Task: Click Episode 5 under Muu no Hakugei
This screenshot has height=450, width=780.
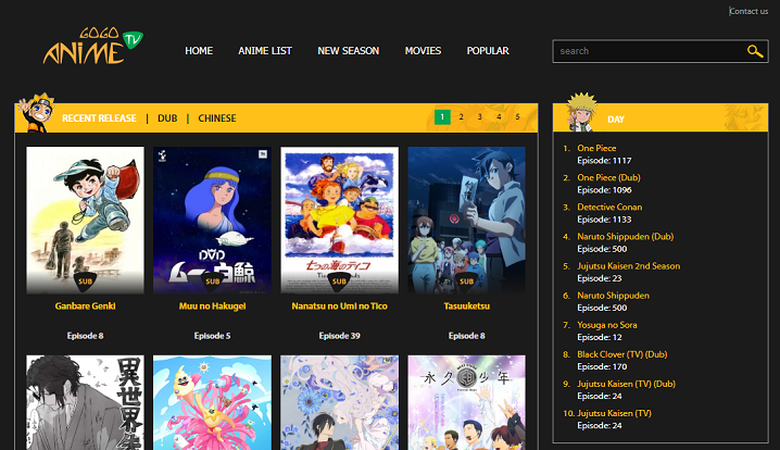Action: [212, 336]
